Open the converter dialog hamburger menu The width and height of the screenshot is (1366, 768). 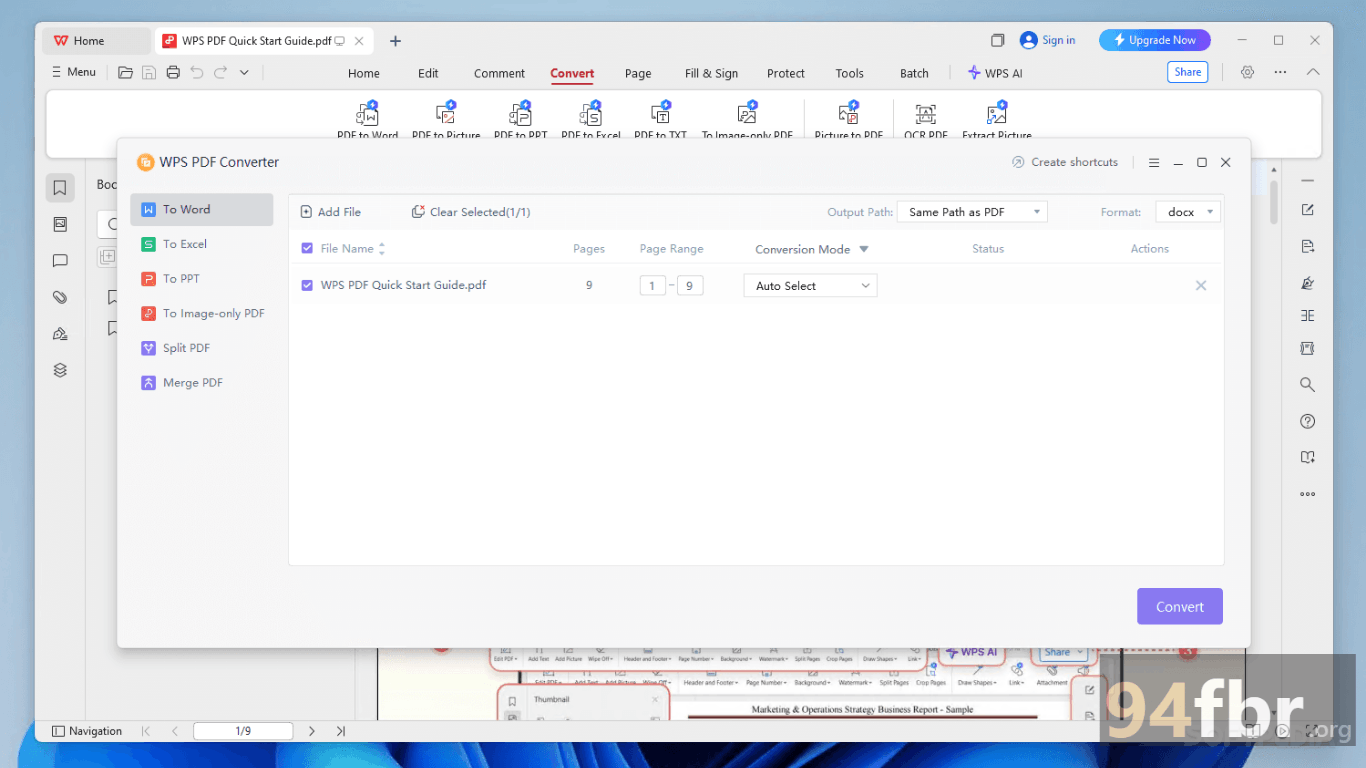pos(1154,162)
